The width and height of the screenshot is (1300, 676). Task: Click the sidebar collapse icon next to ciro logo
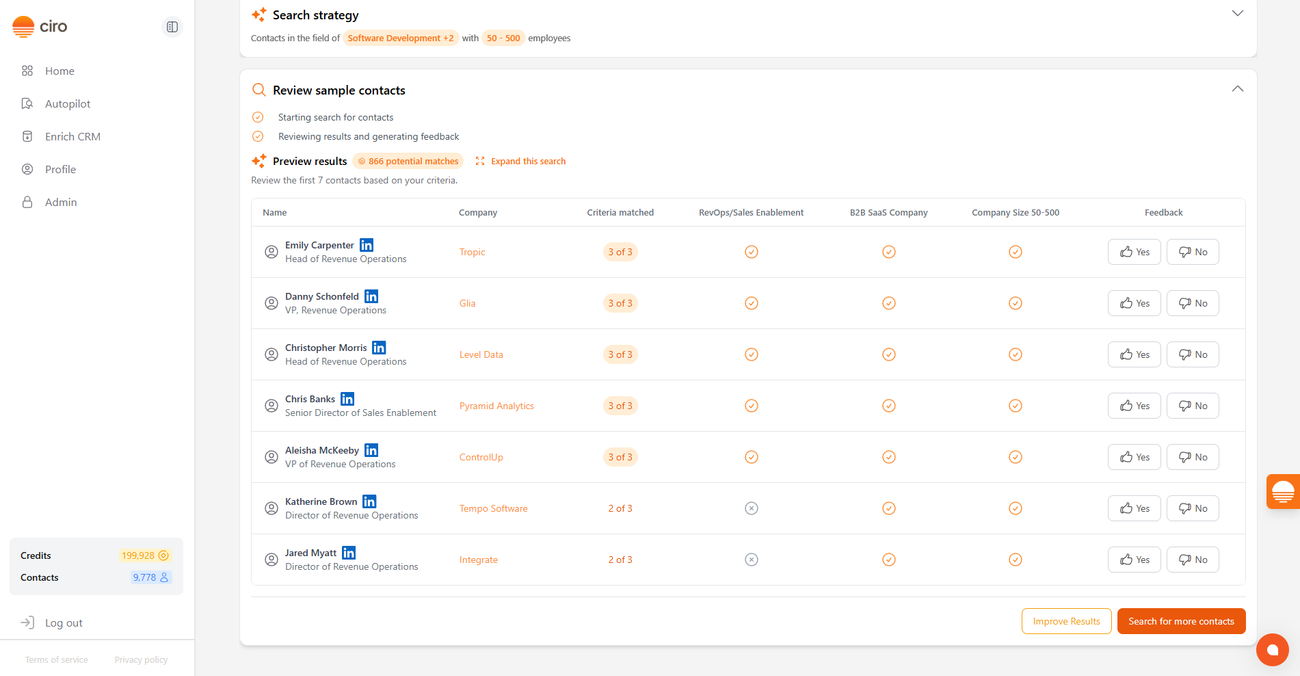click(x=172, y=27)
